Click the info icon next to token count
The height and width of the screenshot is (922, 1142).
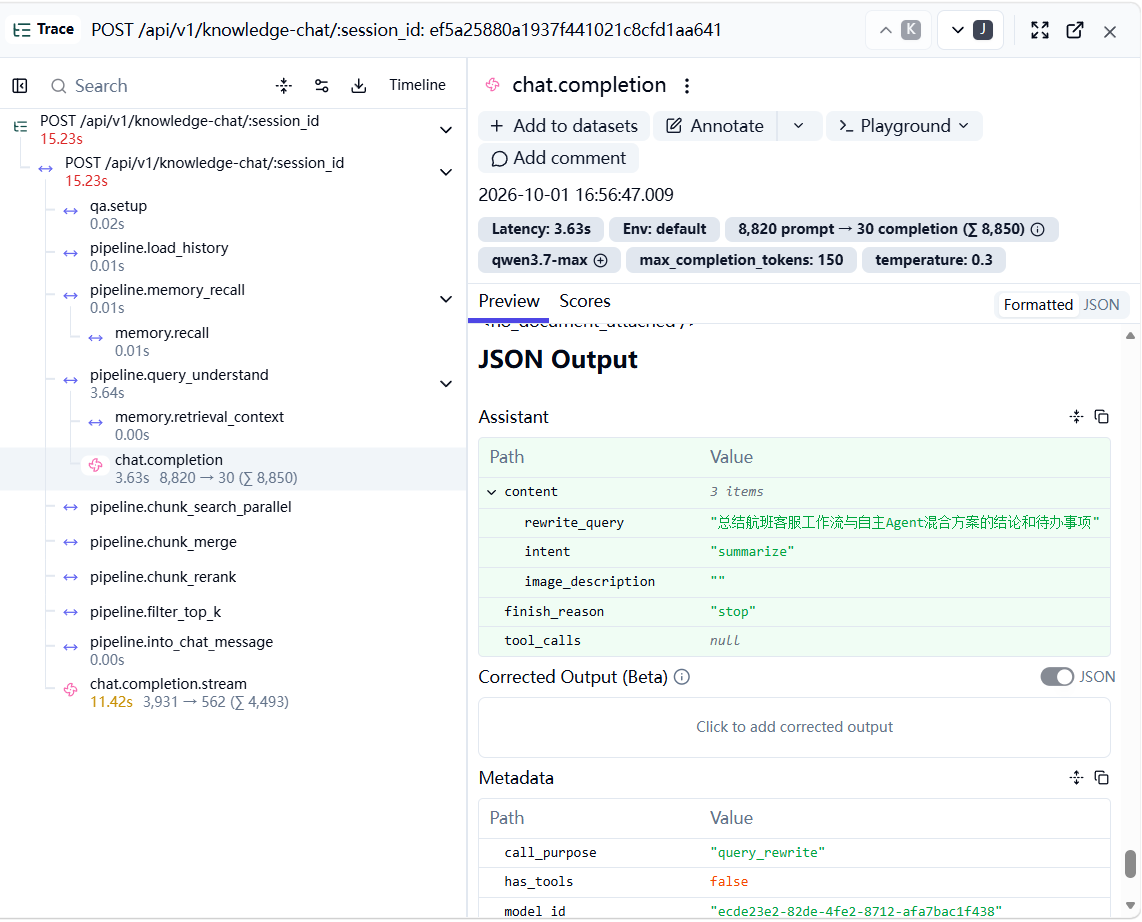click(1038, 229)
